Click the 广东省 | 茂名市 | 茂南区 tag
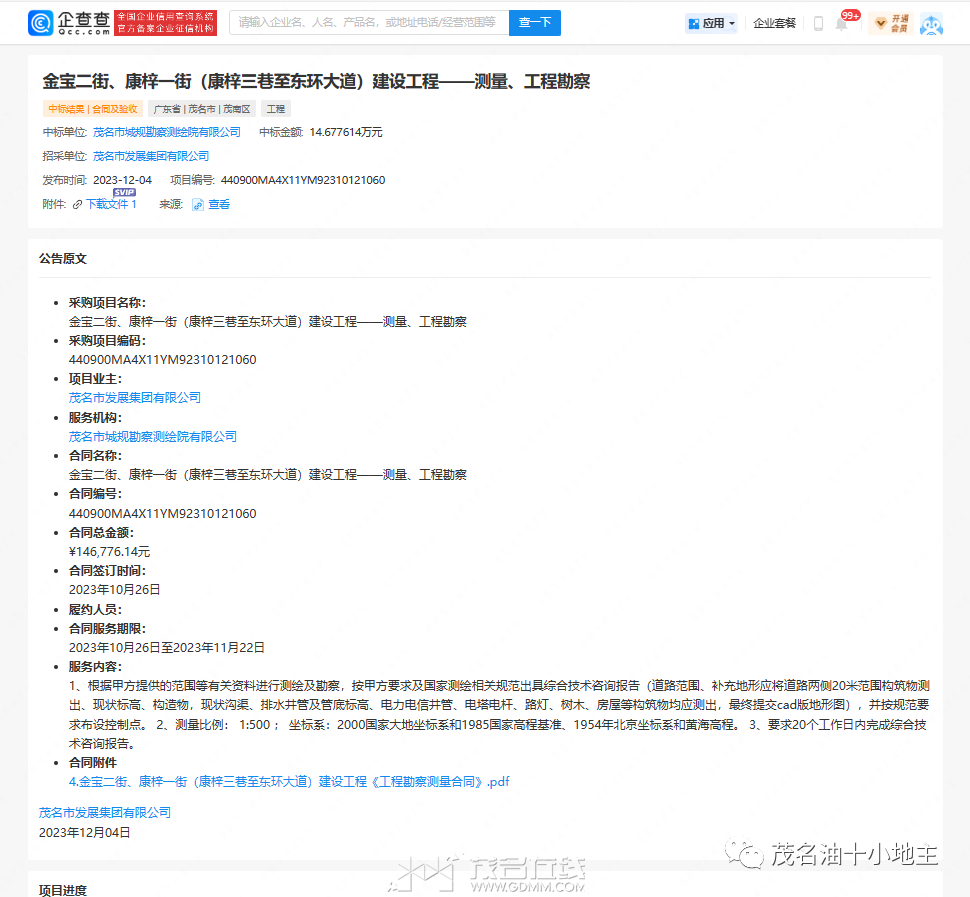Screen dimensions: 970x897 pos(202,109)
